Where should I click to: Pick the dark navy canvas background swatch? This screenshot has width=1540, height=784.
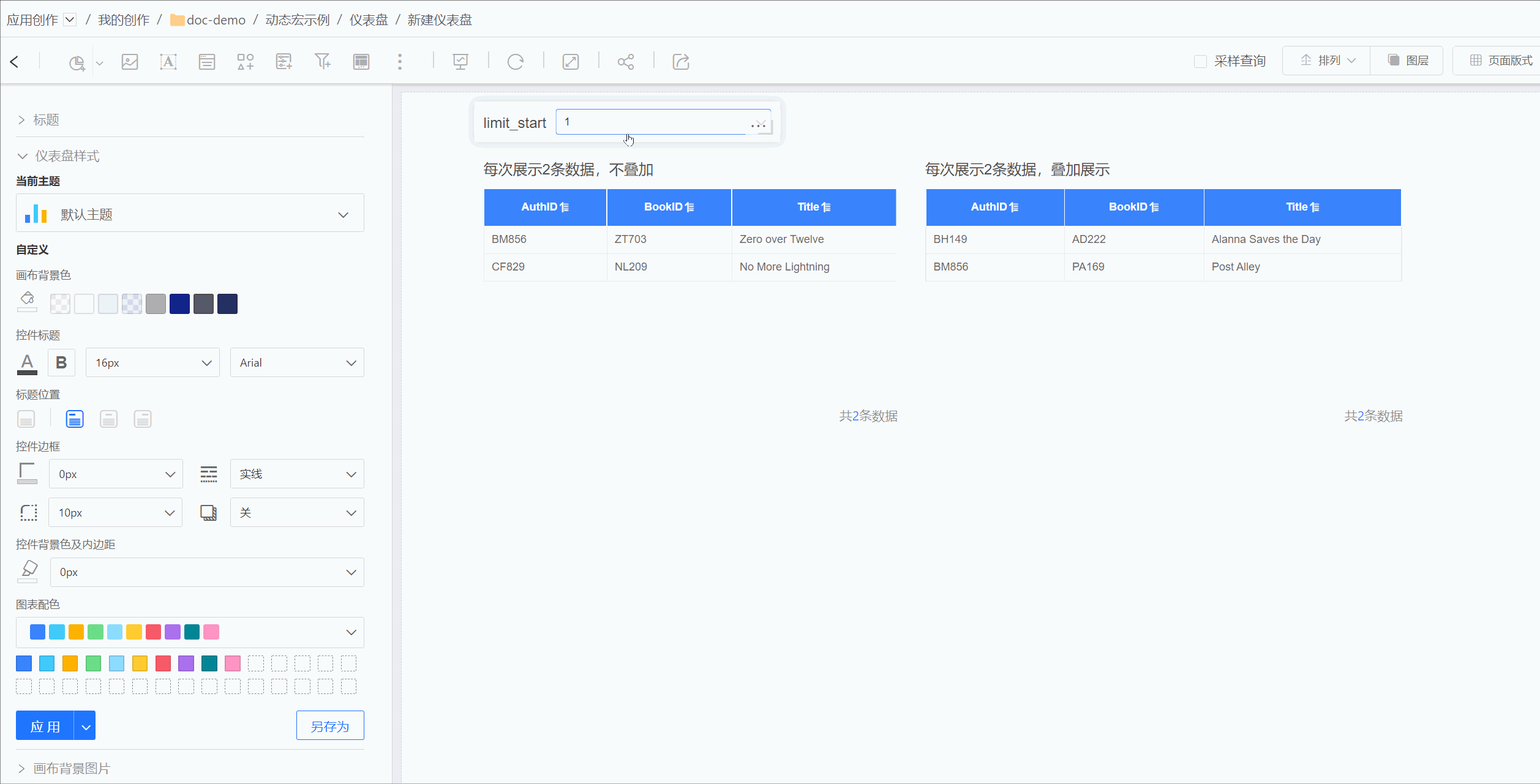pyautogui.click(x=227, y=304)
